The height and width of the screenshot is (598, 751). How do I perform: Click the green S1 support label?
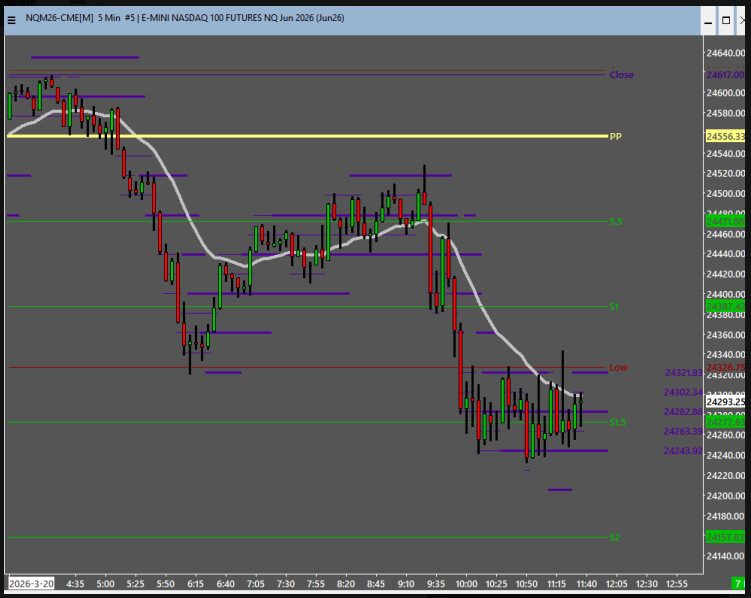click(x=614, y=306)
